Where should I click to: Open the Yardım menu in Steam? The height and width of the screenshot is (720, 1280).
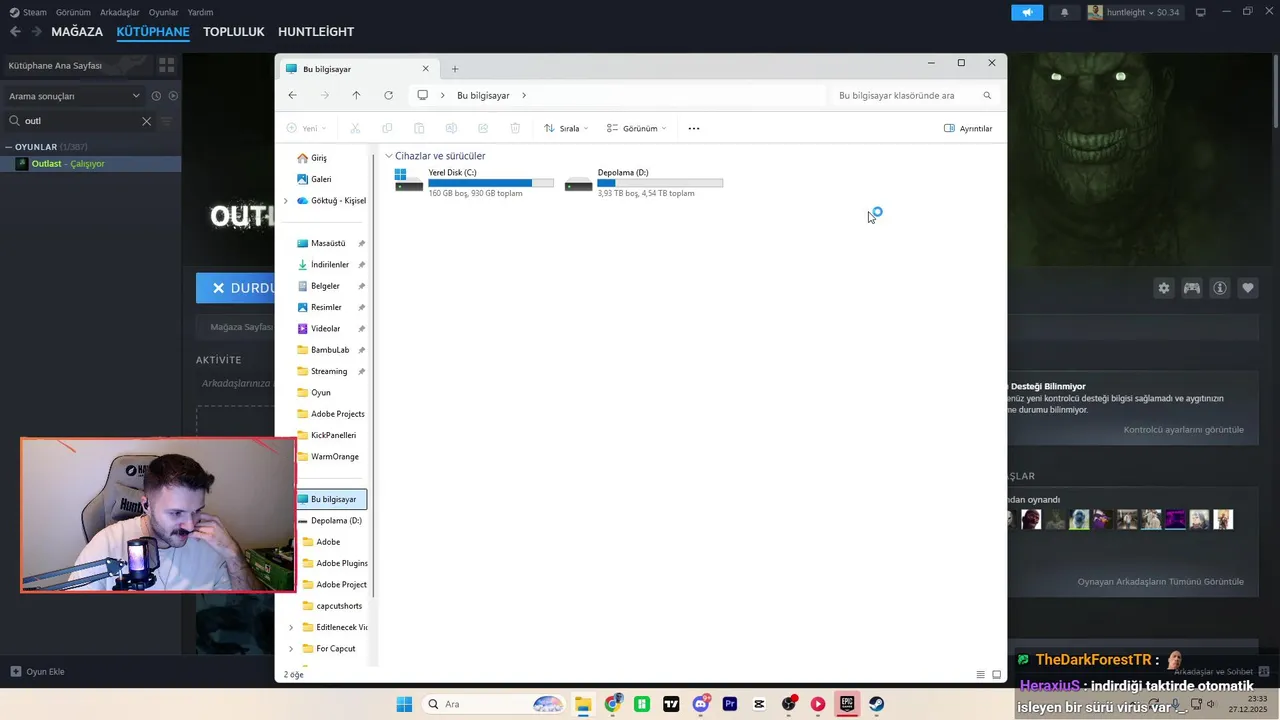pyautogui.click(x=200, y=12)
